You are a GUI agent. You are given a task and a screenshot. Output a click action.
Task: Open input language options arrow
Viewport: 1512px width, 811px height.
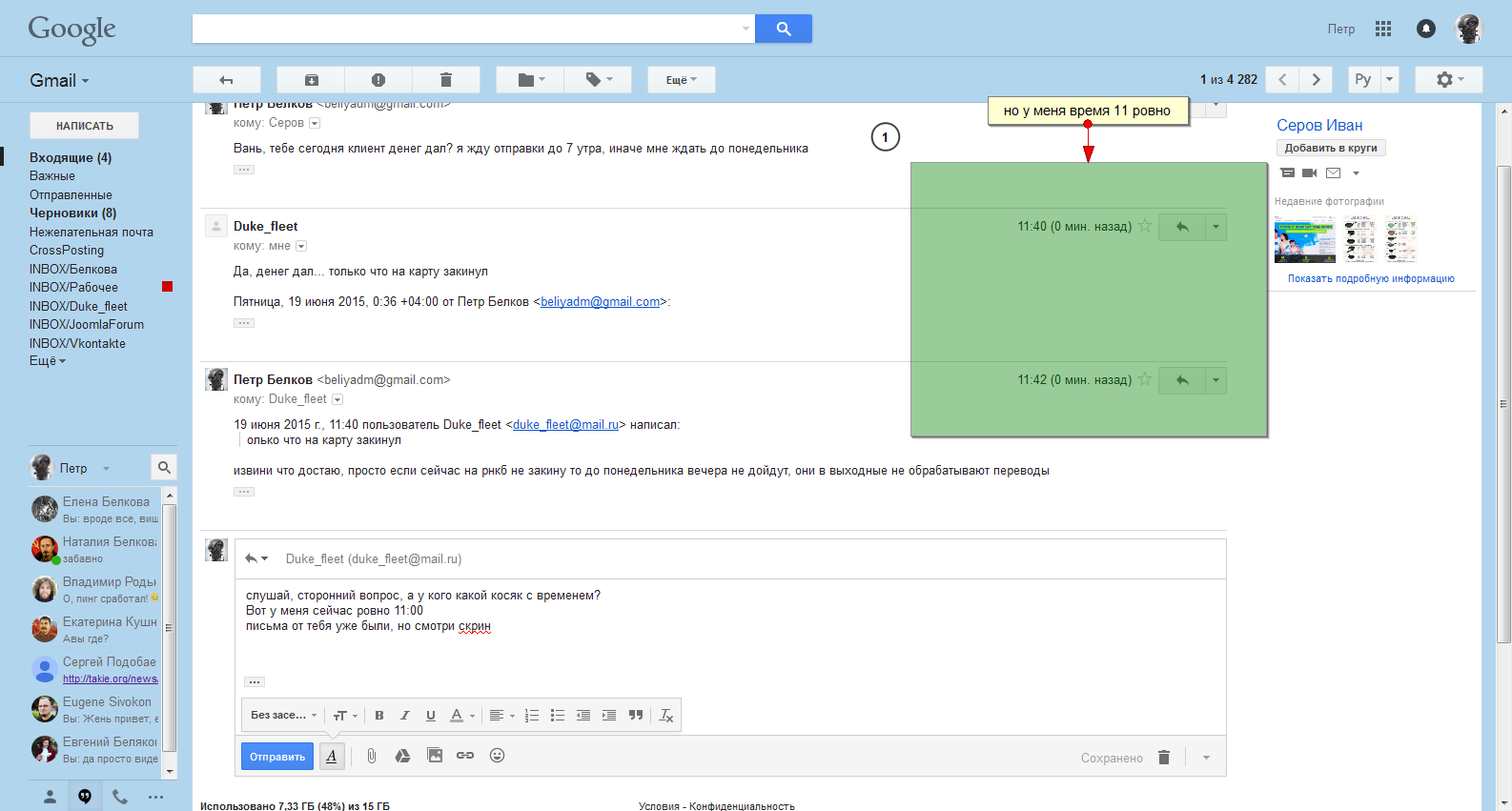coord(1389,80)
